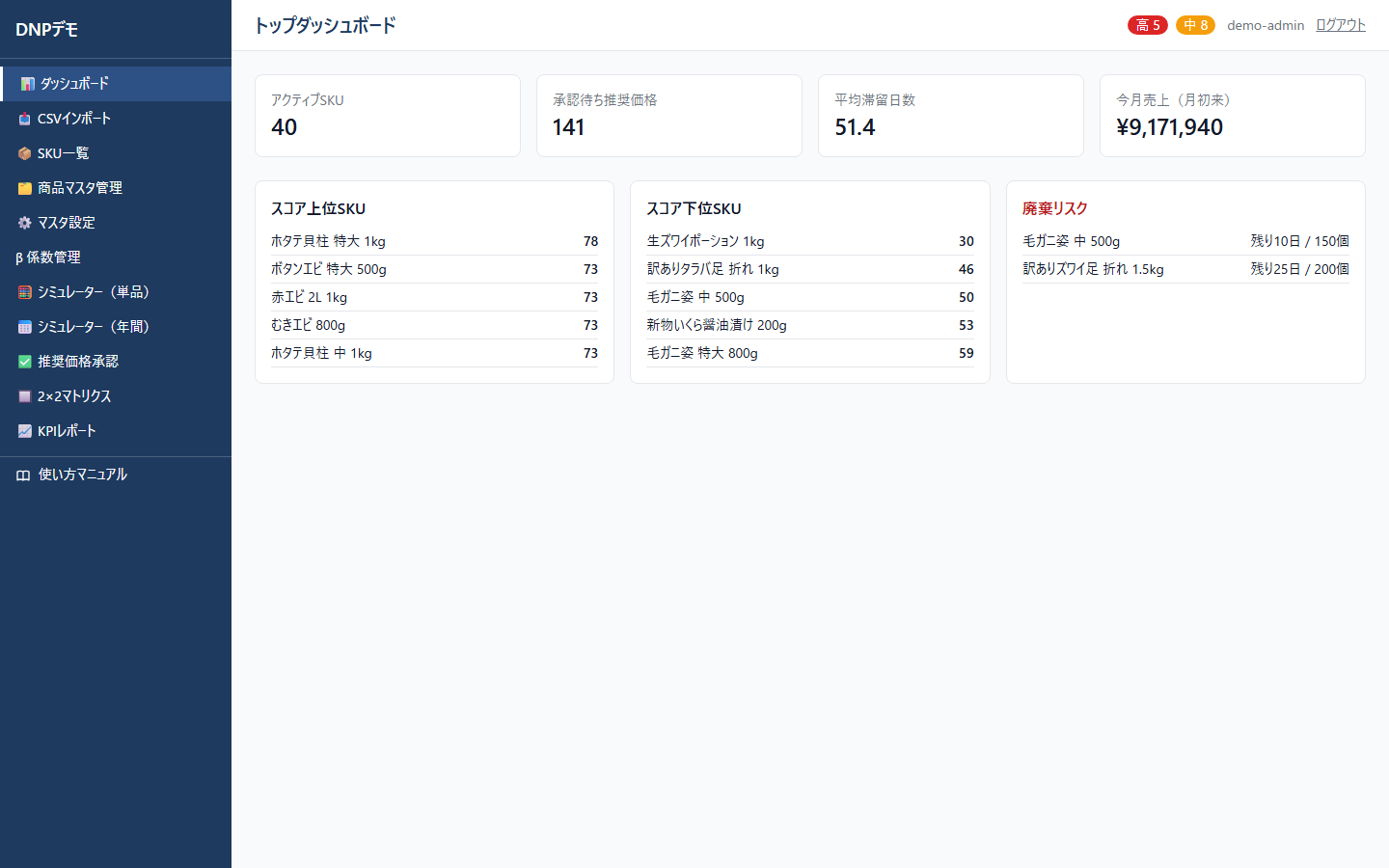This screenshot has height=868, width=1389.
Task: Click the CSV import icon
Action: pos(25,119)
